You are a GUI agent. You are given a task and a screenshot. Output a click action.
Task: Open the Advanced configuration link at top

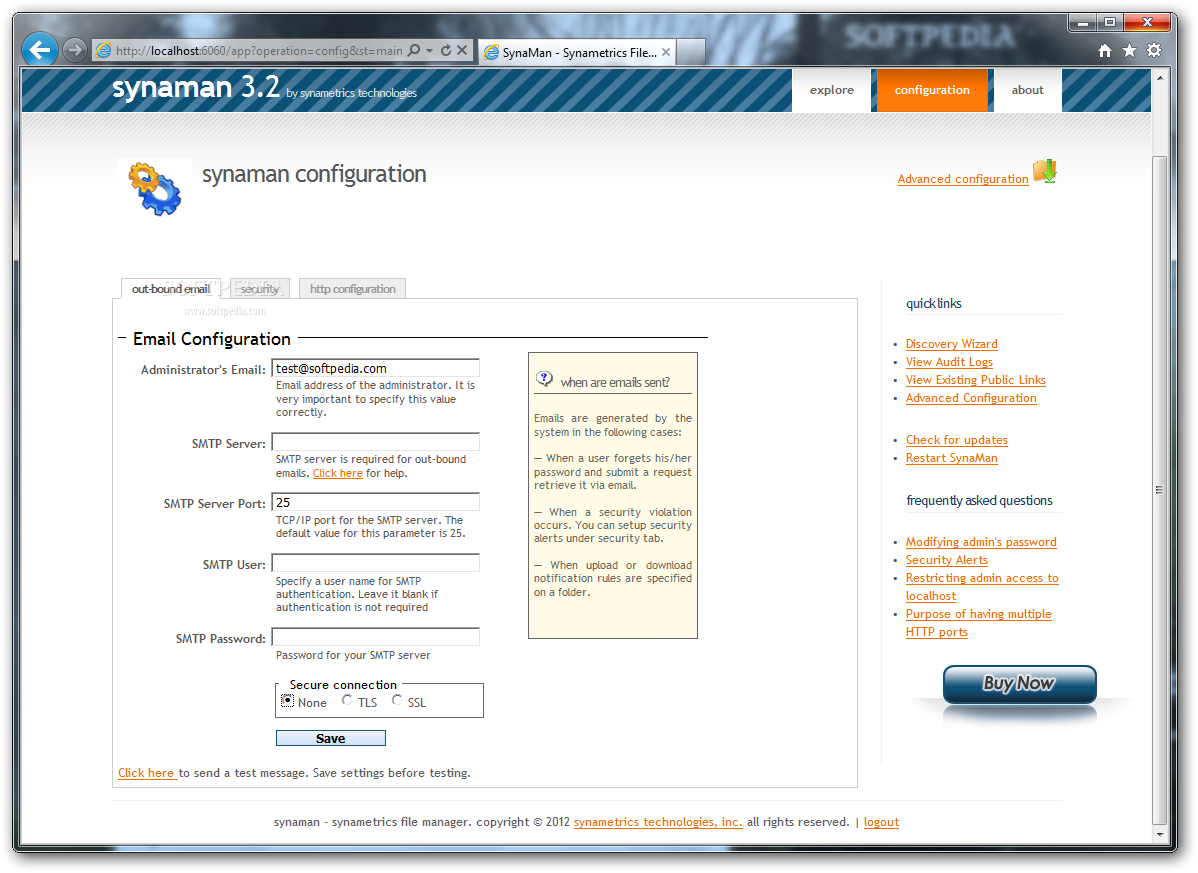tap(963, 179)
